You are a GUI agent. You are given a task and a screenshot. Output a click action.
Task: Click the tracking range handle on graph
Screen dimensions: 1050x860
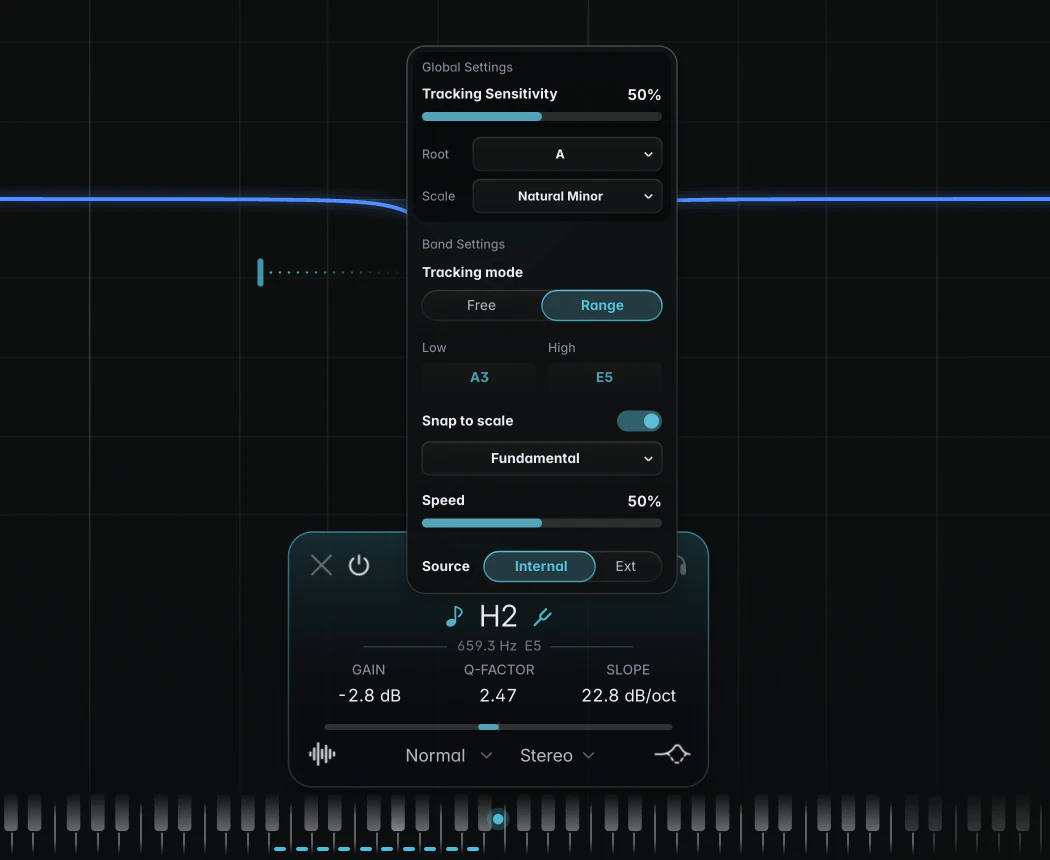pos(260,273)
